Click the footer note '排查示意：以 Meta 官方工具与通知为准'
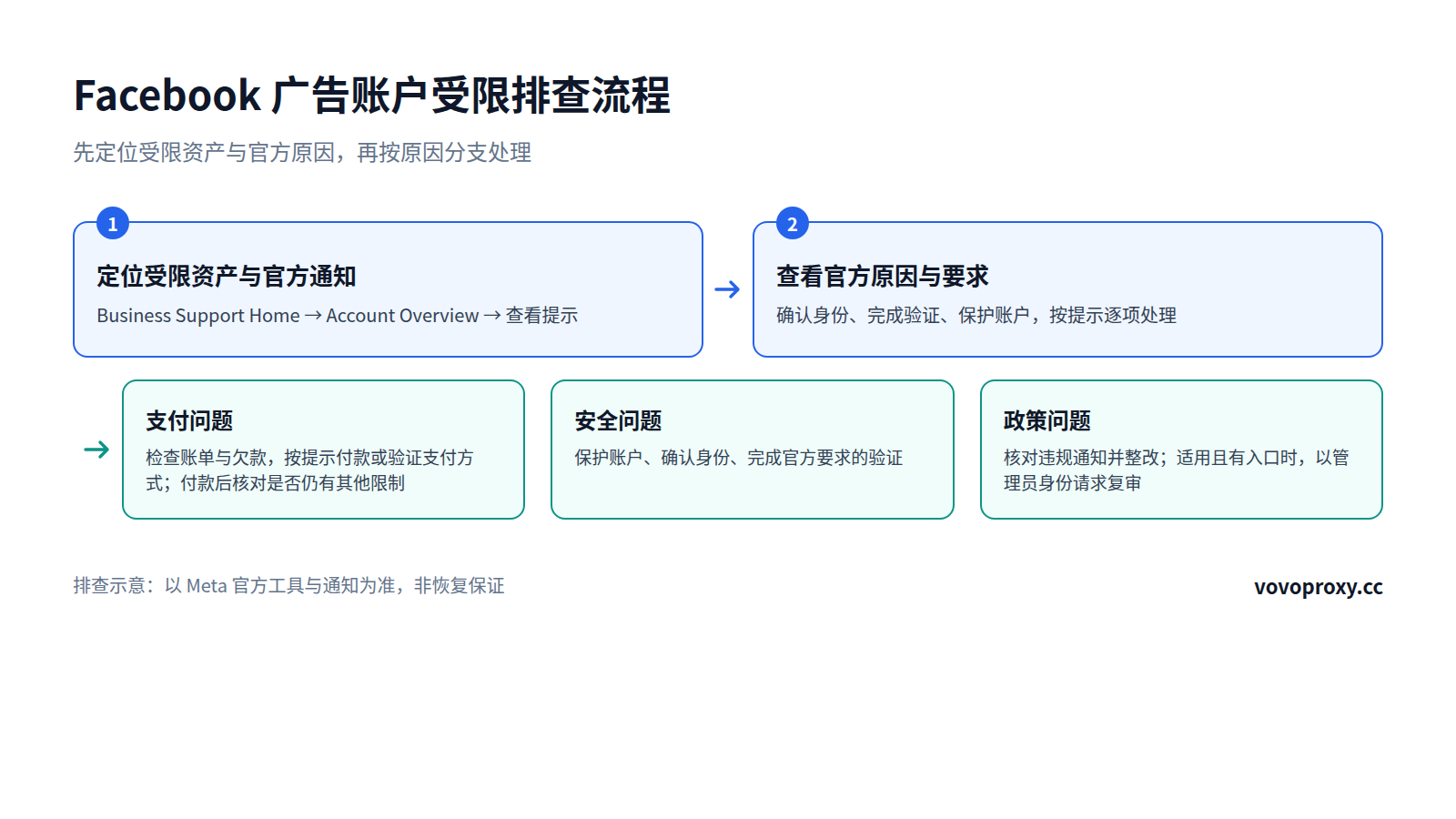 point(289,586)
